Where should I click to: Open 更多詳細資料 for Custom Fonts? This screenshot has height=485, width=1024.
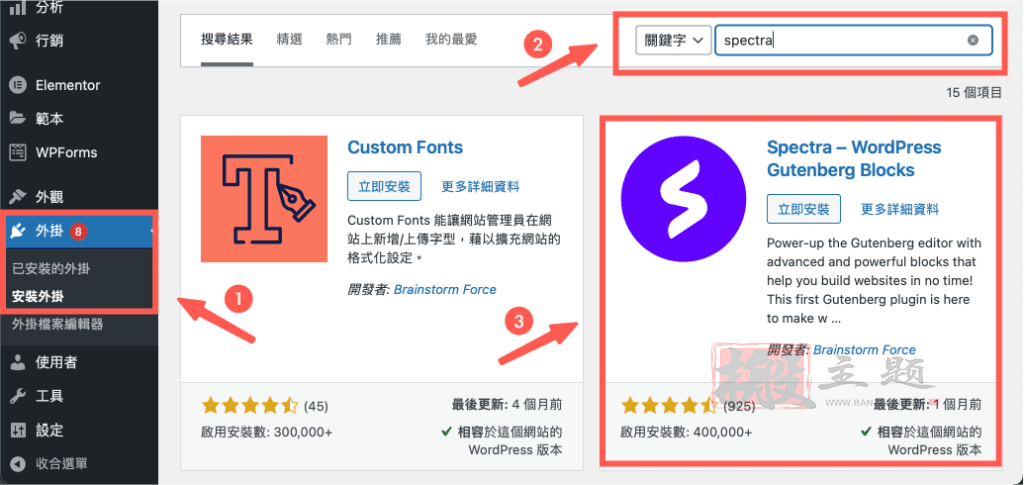click(x=481, y=187)
